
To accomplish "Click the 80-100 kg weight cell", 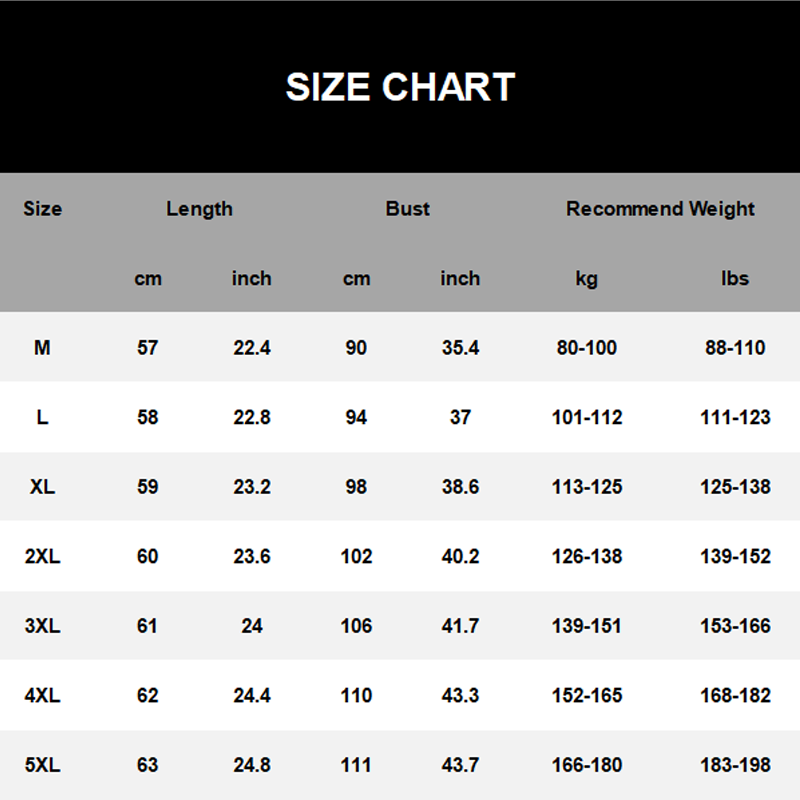I will click(x=586, y=348).
